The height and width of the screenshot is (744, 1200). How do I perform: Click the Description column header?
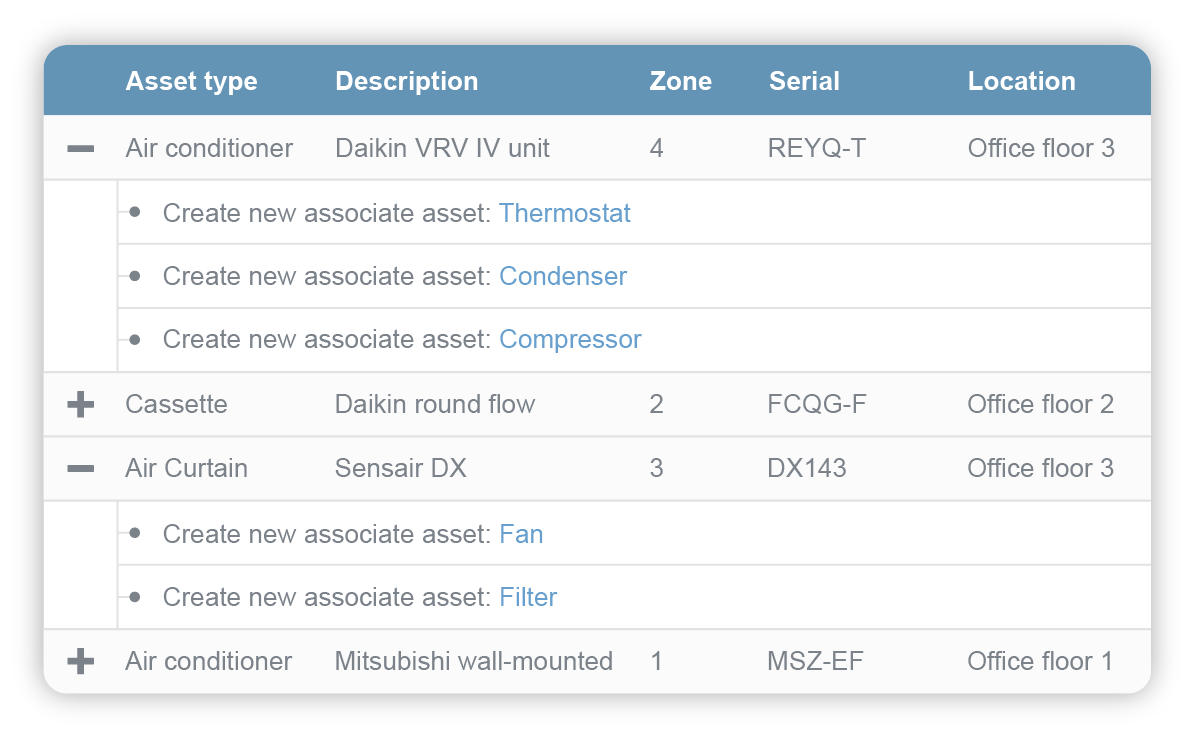pos(406,81)
